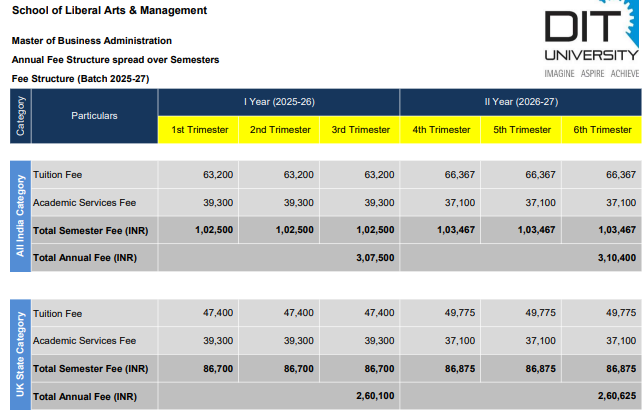
Task: Select the 2nd Trimester column header
Action: 279,130
